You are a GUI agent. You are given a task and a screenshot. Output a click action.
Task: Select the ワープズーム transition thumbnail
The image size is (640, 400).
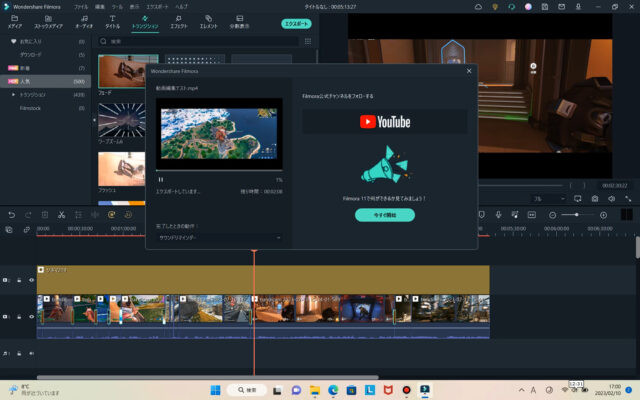(x=122, y=120)
